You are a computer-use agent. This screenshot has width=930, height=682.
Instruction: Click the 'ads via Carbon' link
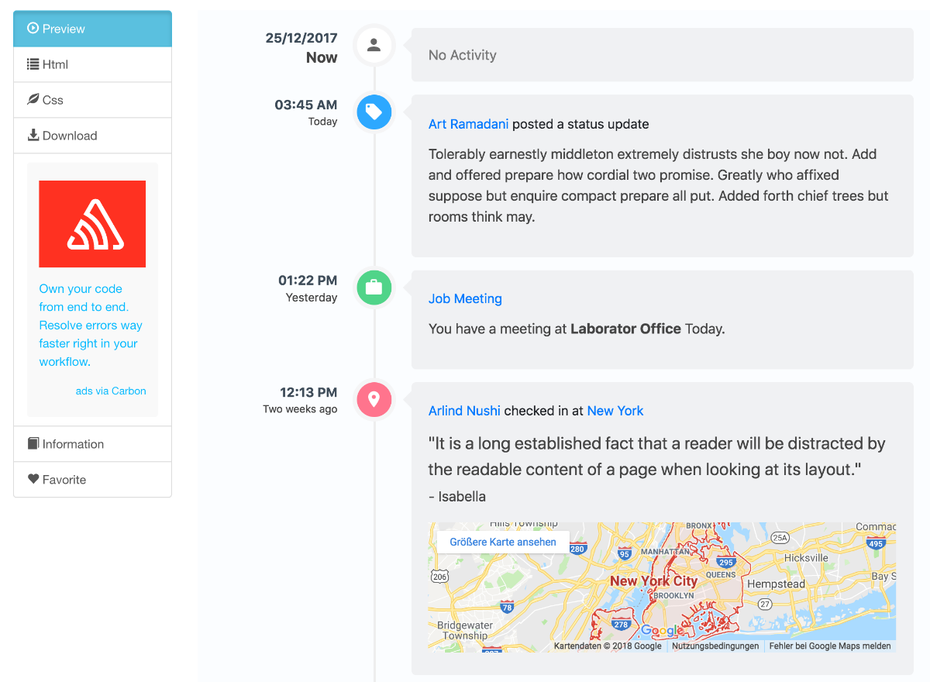(111, 391)
